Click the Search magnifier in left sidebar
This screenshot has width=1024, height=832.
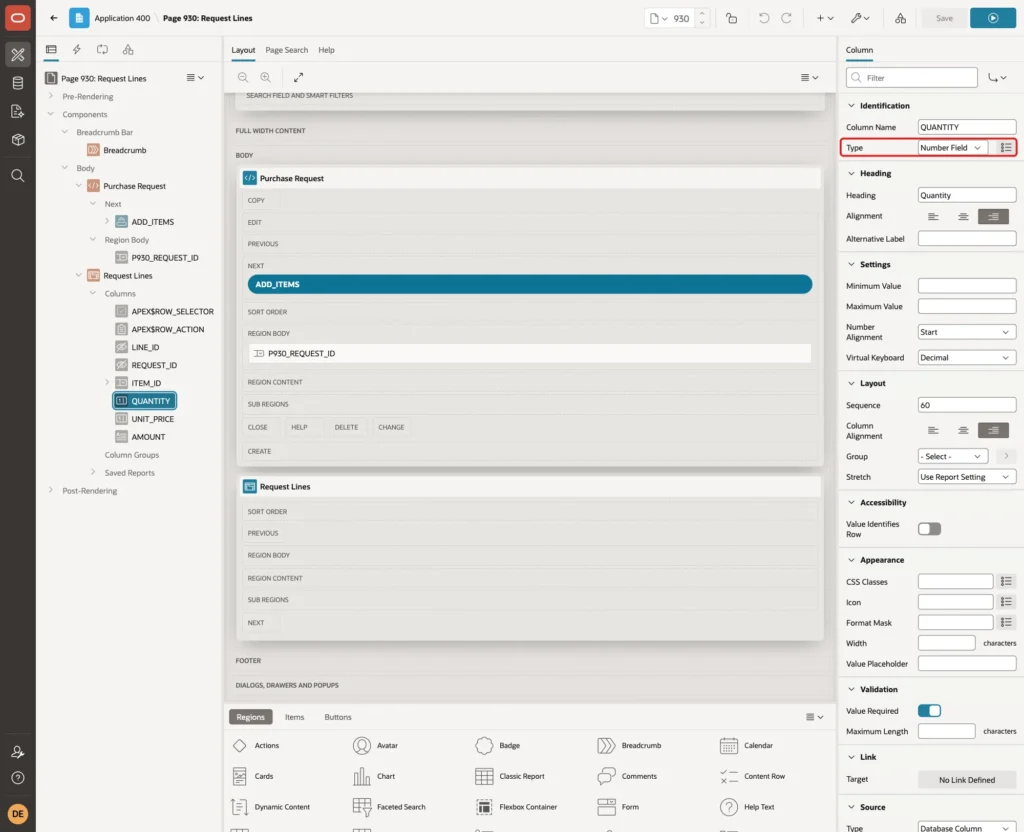tap(18, 176)
